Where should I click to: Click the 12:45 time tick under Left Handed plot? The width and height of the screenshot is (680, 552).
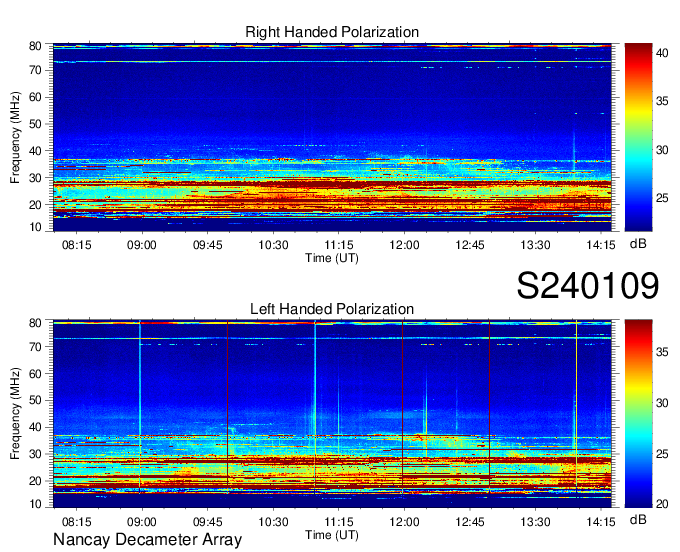[x=470, y=522]
